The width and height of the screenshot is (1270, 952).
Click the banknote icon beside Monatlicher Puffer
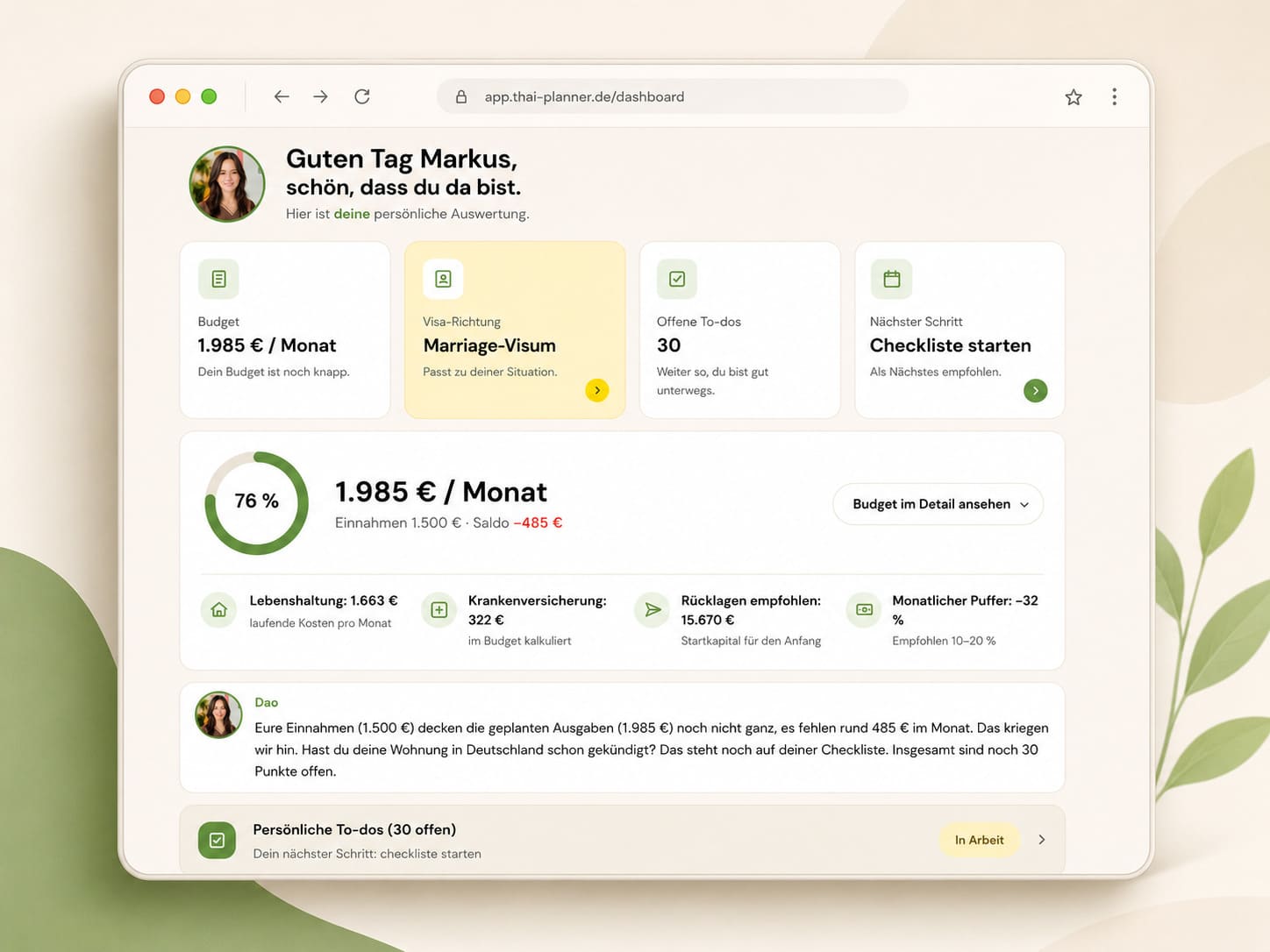[x=864, y=610]
